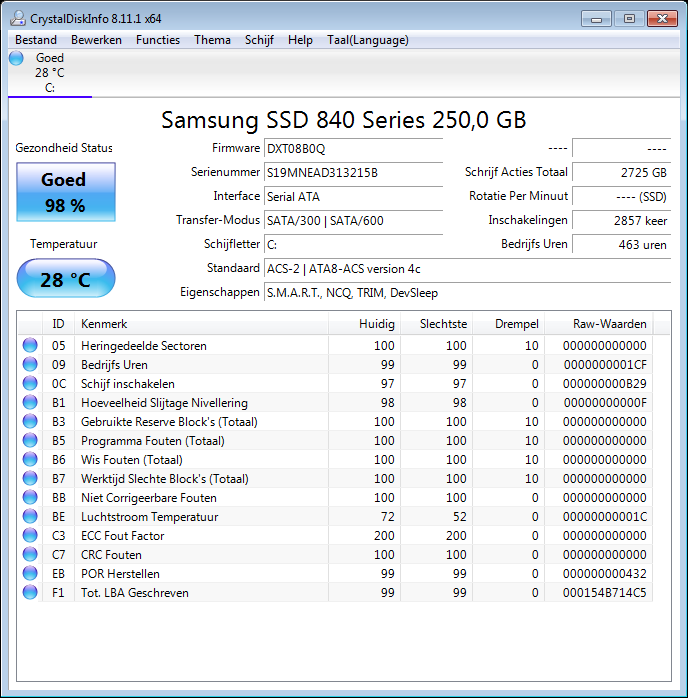Click the 28 °C temperature button

tap(66, 279)
